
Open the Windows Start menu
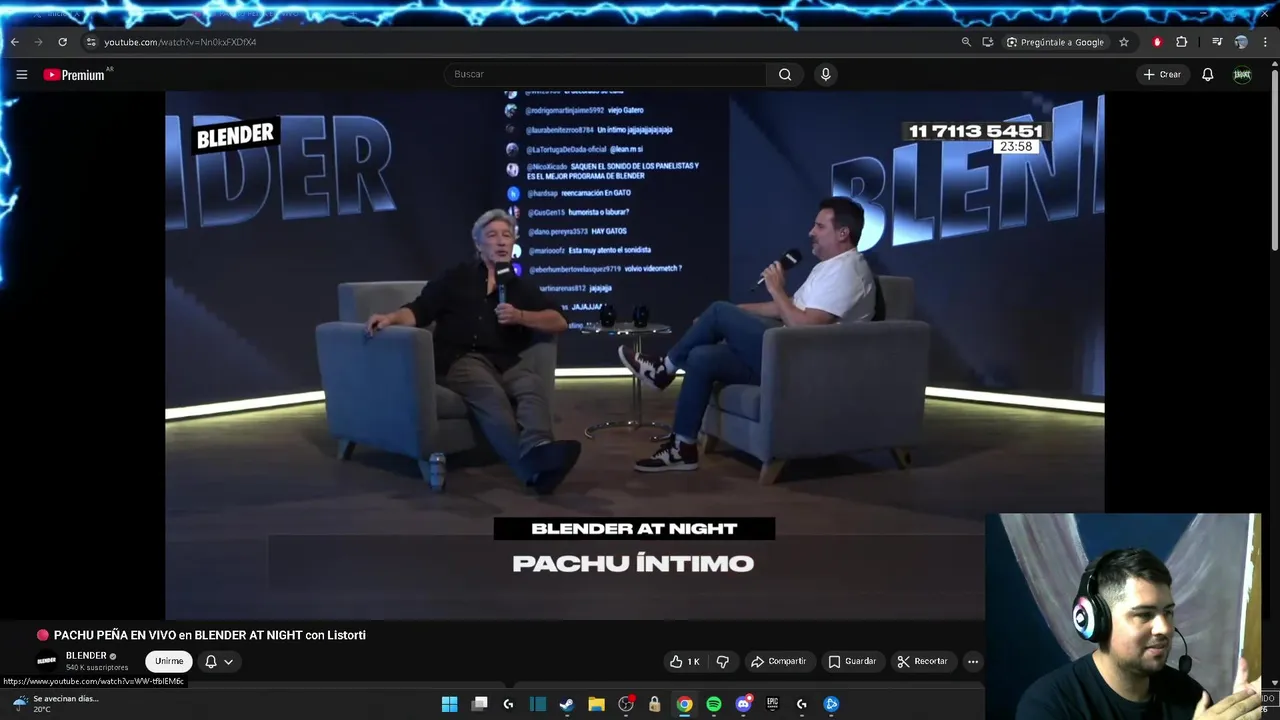coord(450,704)
